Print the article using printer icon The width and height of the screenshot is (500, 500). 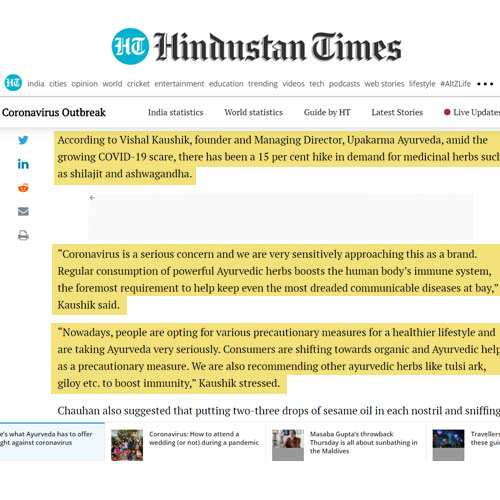(x=23, y=235)
